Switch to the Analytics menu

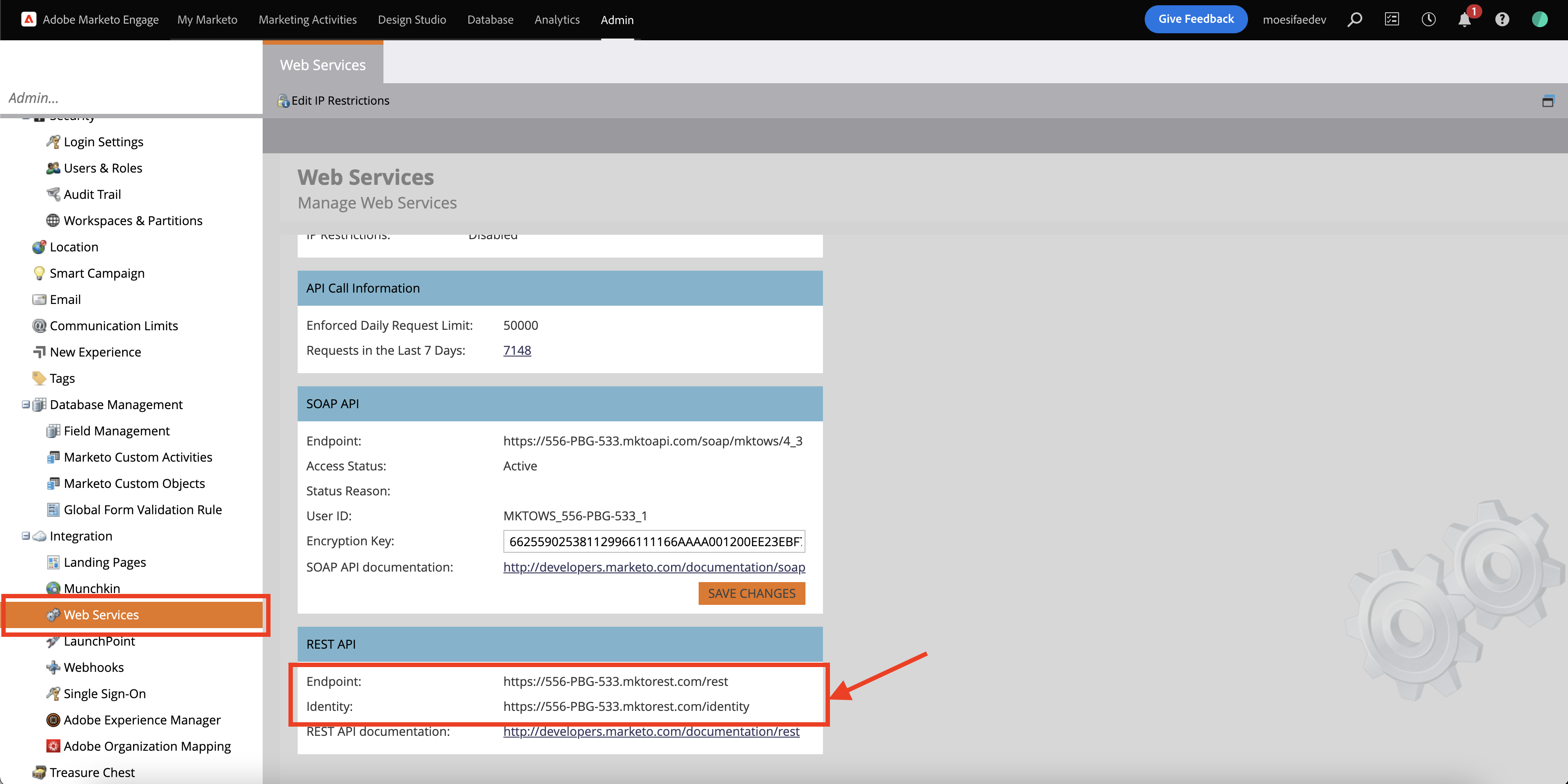556,20
